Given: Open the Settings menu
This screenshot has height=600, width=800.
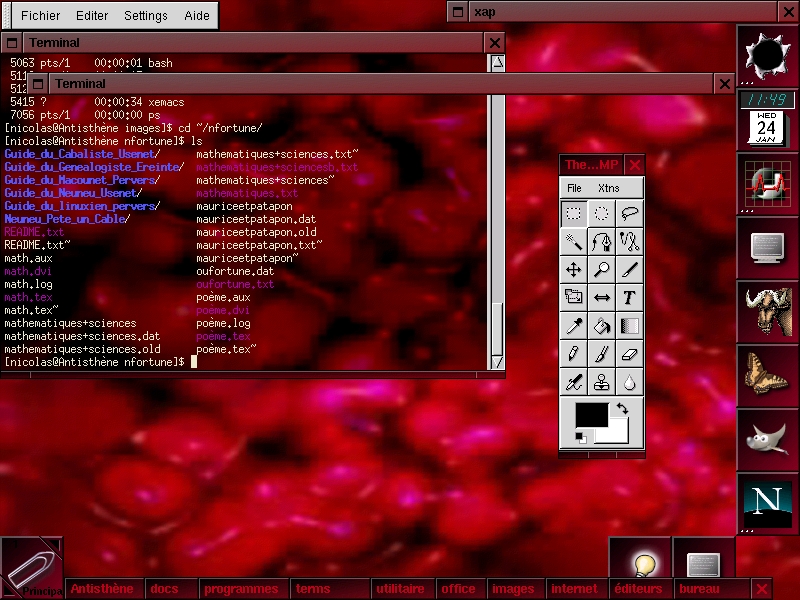Looking at the screenshot, I should coord(145,16).
